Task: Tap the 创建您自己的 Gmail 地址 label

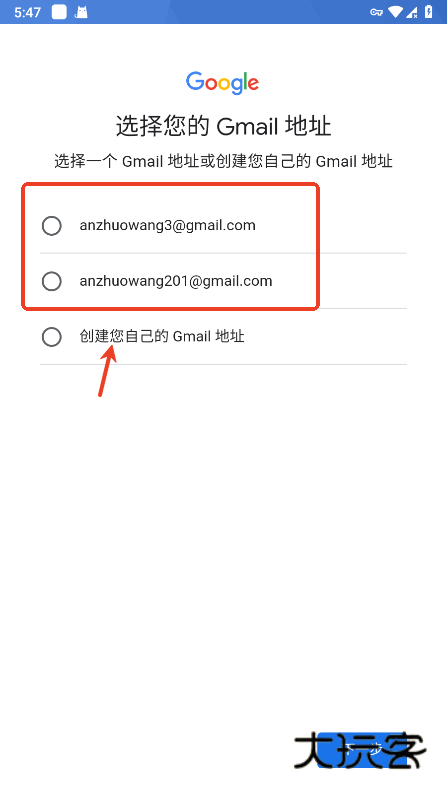Action: (162, 336)
